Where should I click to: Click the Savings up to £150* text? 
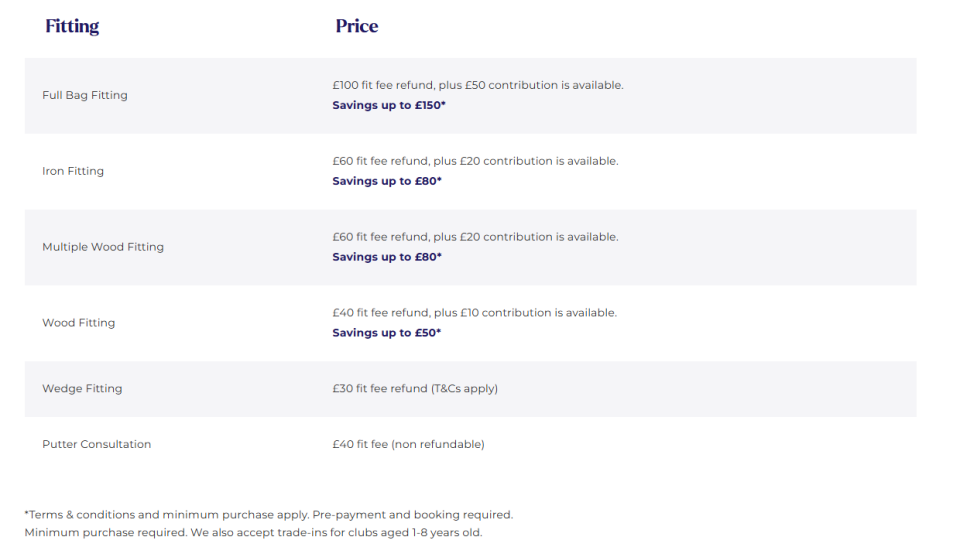(389, 105)
